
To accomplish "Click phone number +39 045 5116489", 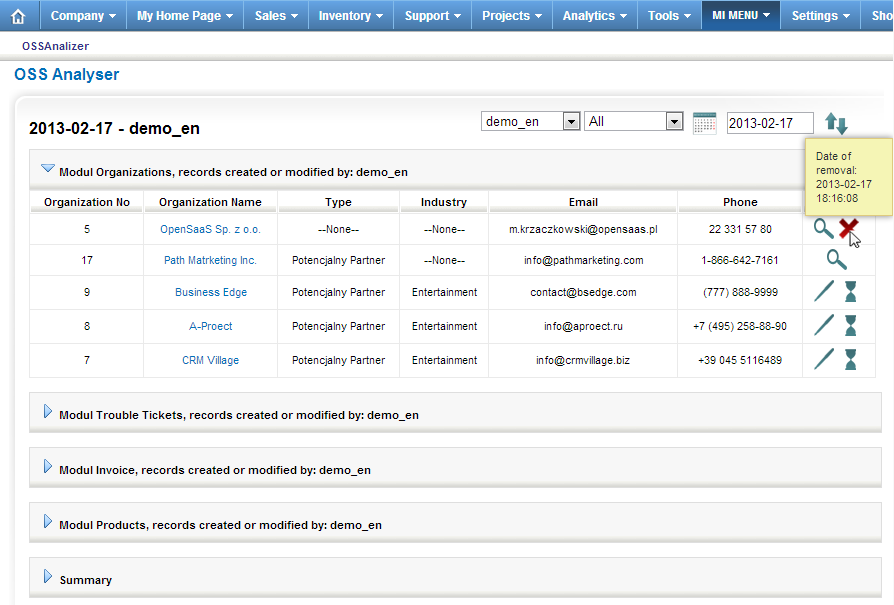I will click(x=739, y=360).
